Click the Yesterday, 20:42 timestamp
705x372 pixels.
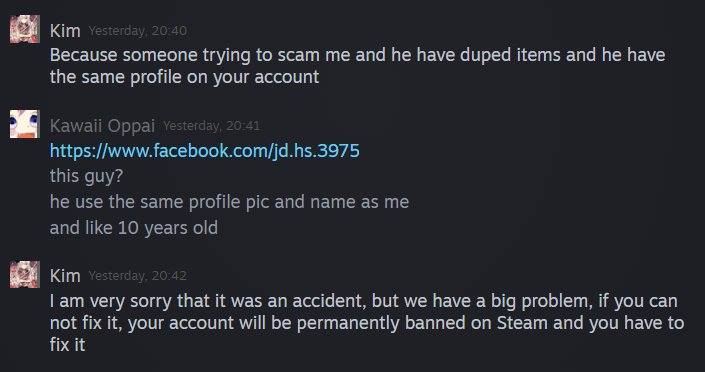coord(138,275)
